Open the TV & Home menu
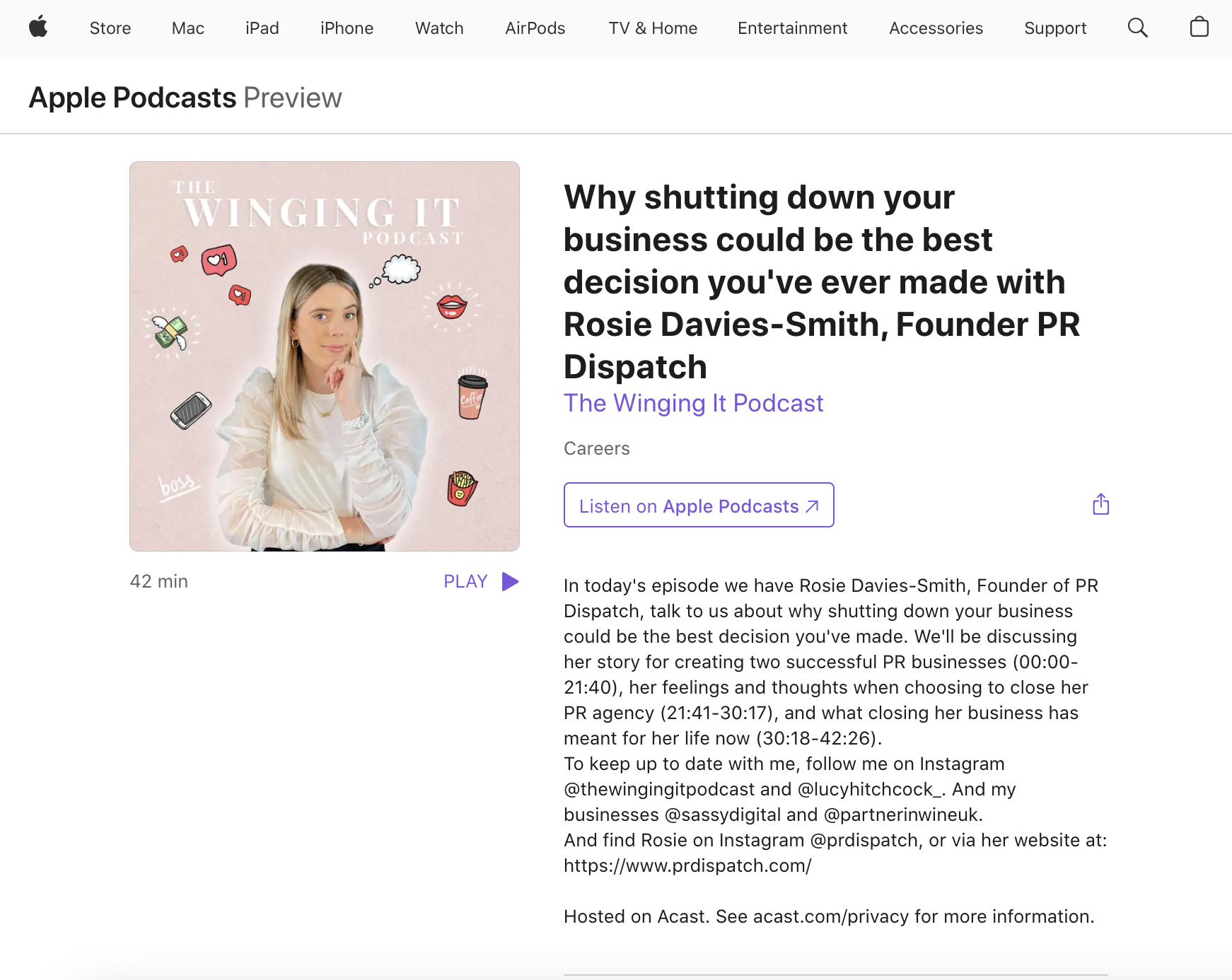 click(x=653, y=28)
